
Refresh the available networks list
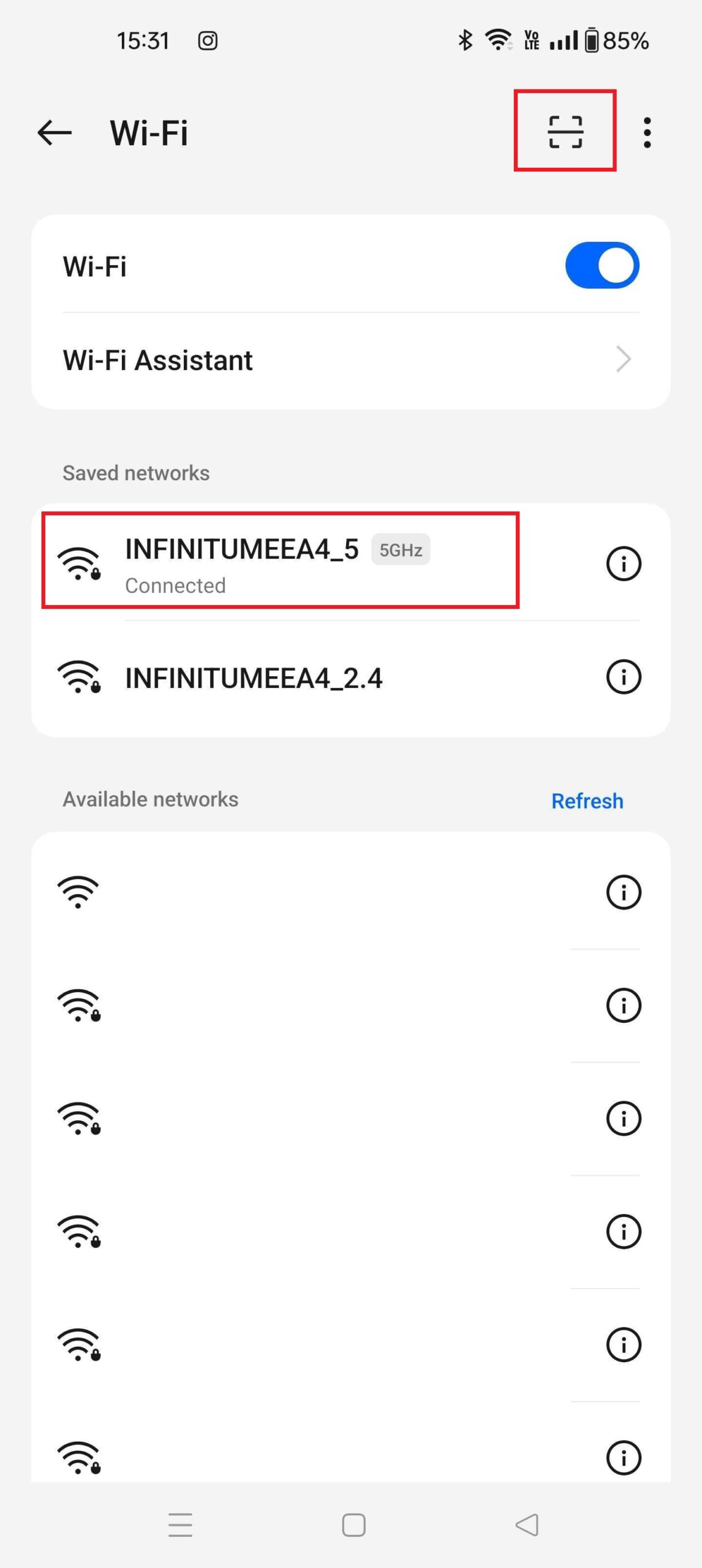(587, 801)
